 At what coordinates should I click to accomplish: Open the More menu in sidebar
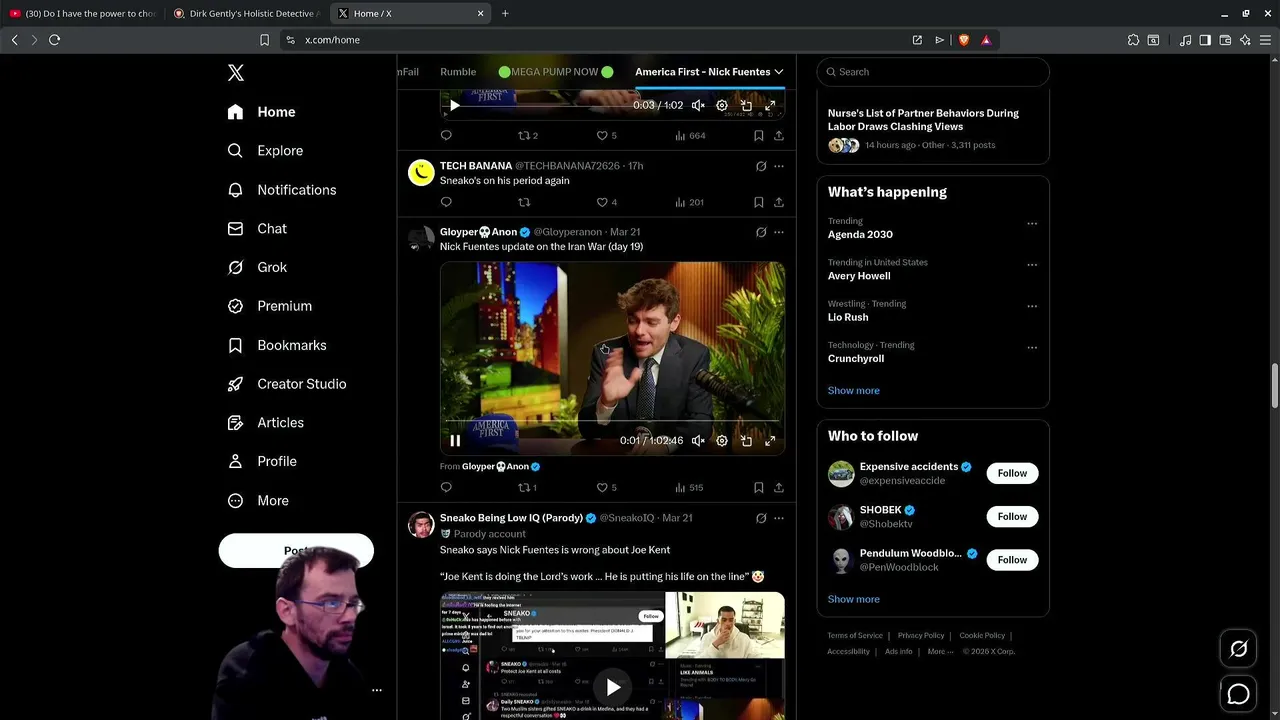(258, 501)
